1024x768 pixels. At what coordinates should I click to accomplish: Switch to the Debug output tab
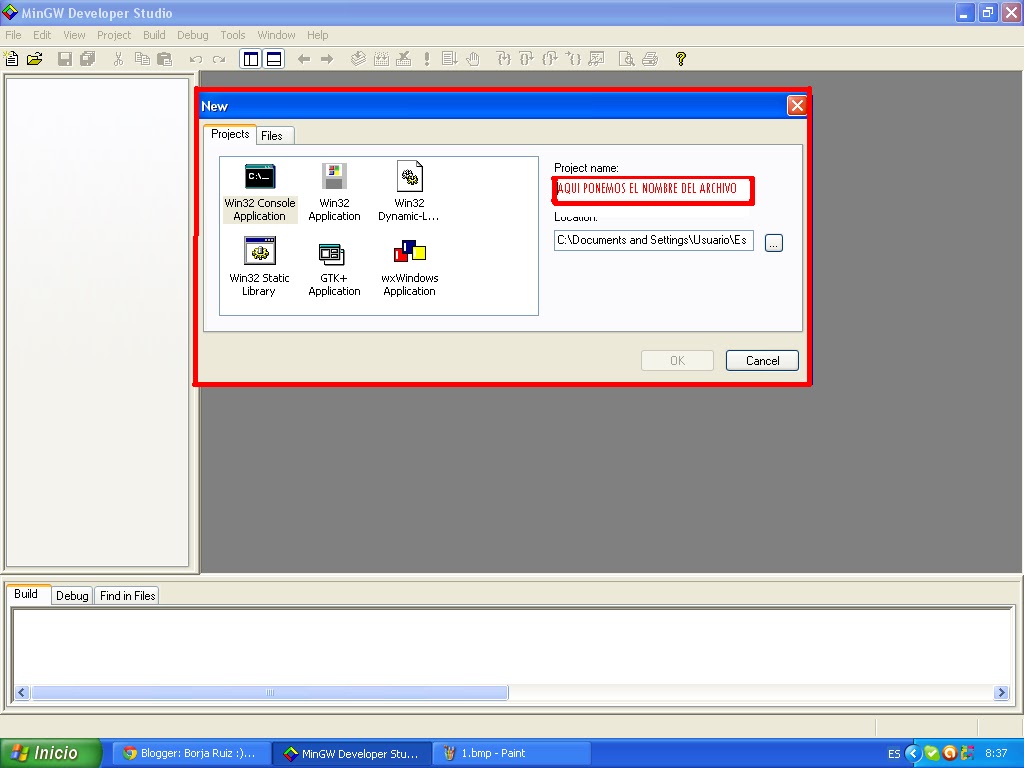72,596
